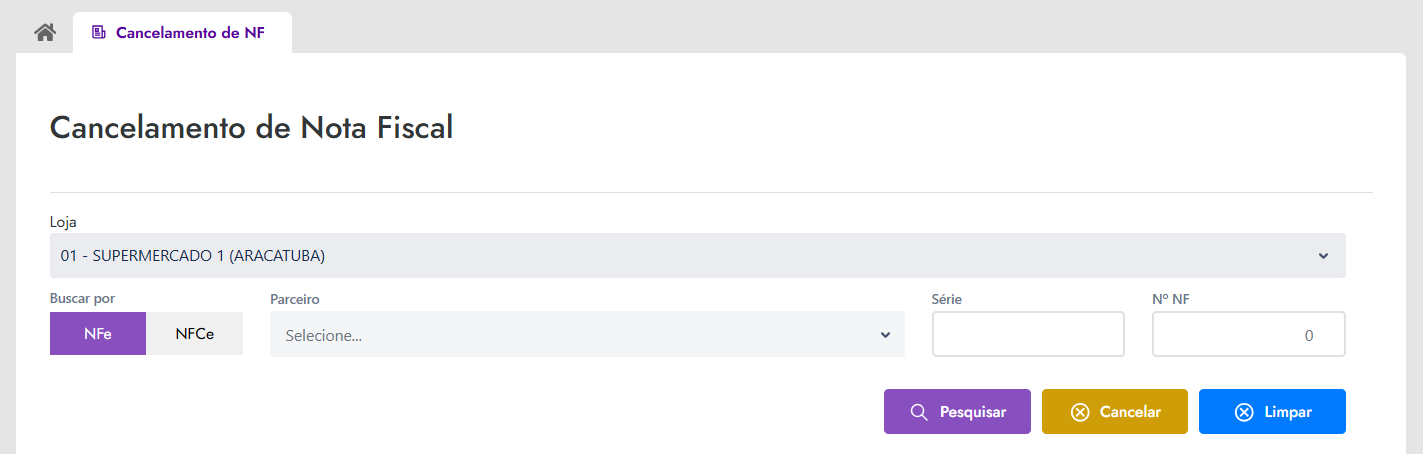
Task: Switch search mode to NFCe
Action: [194, 334]
